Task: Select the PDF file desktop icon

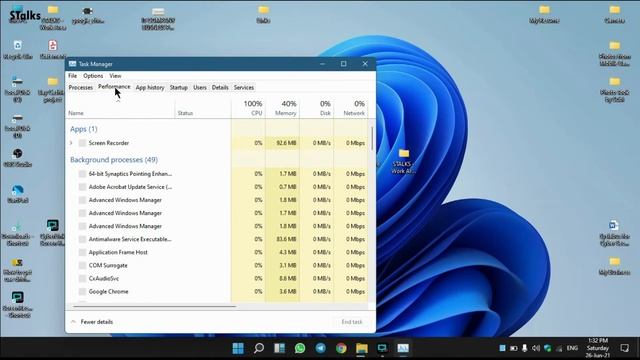Action: pos(53,49)
